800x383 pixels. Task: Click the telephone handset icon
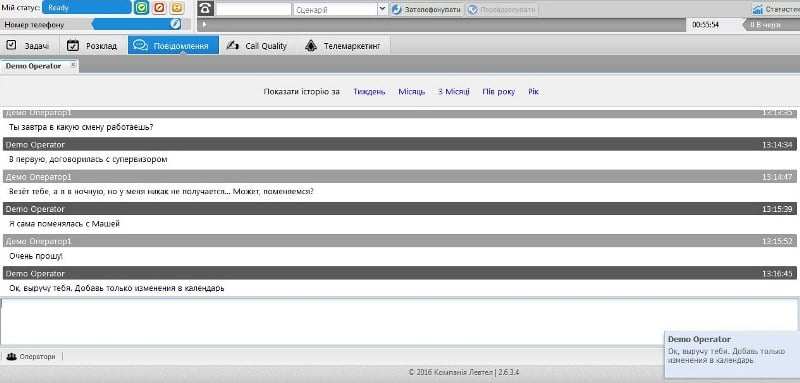206,9
